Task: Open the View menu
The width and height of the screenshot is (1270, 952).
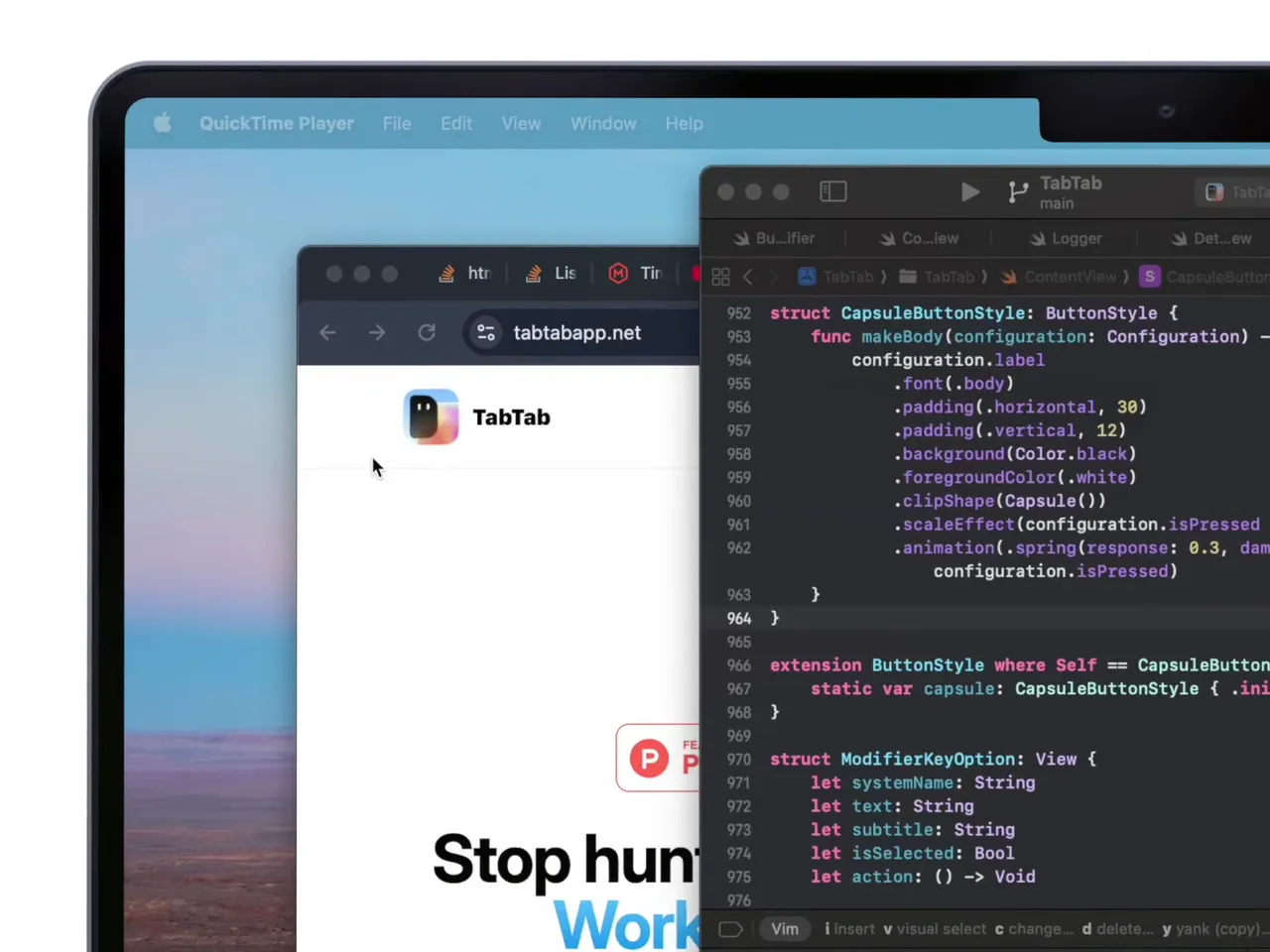Action: tap(521, 123)
